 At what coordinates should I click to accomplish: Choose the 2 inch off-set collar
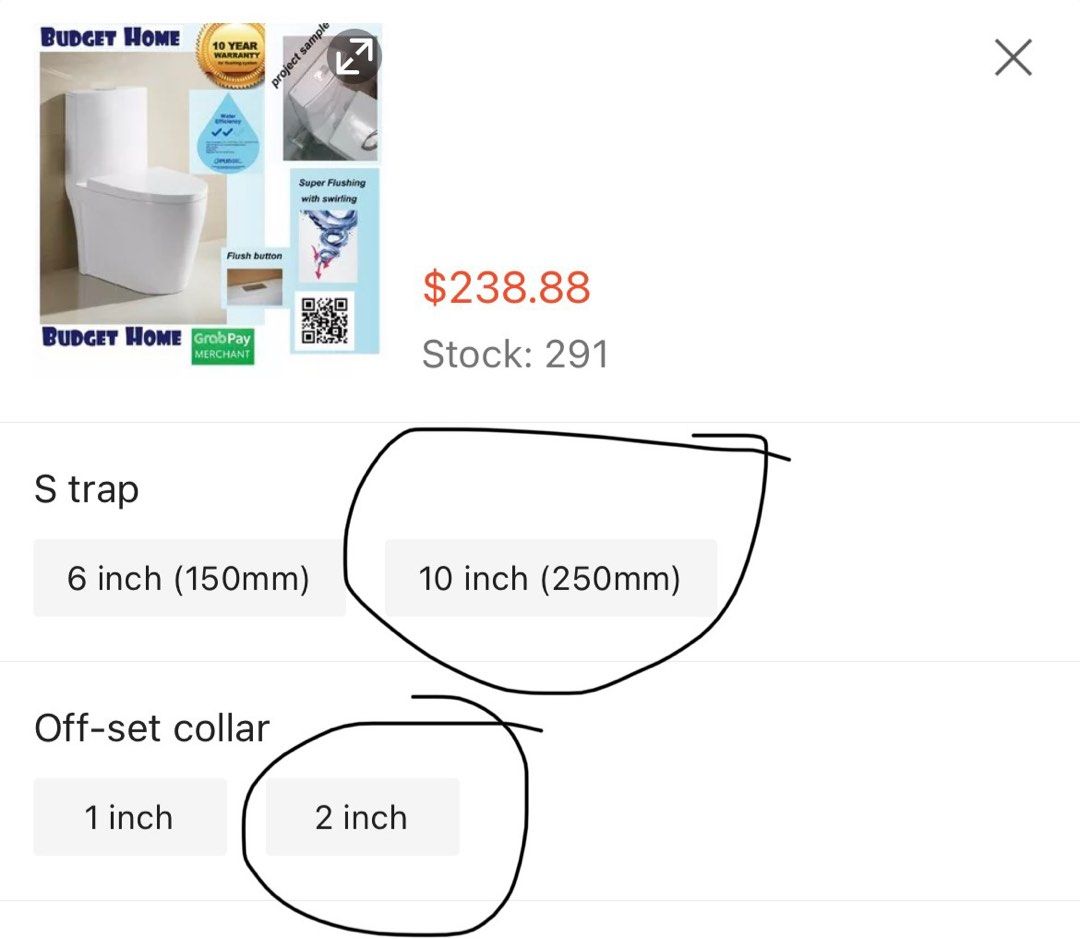tap(362, 817)
